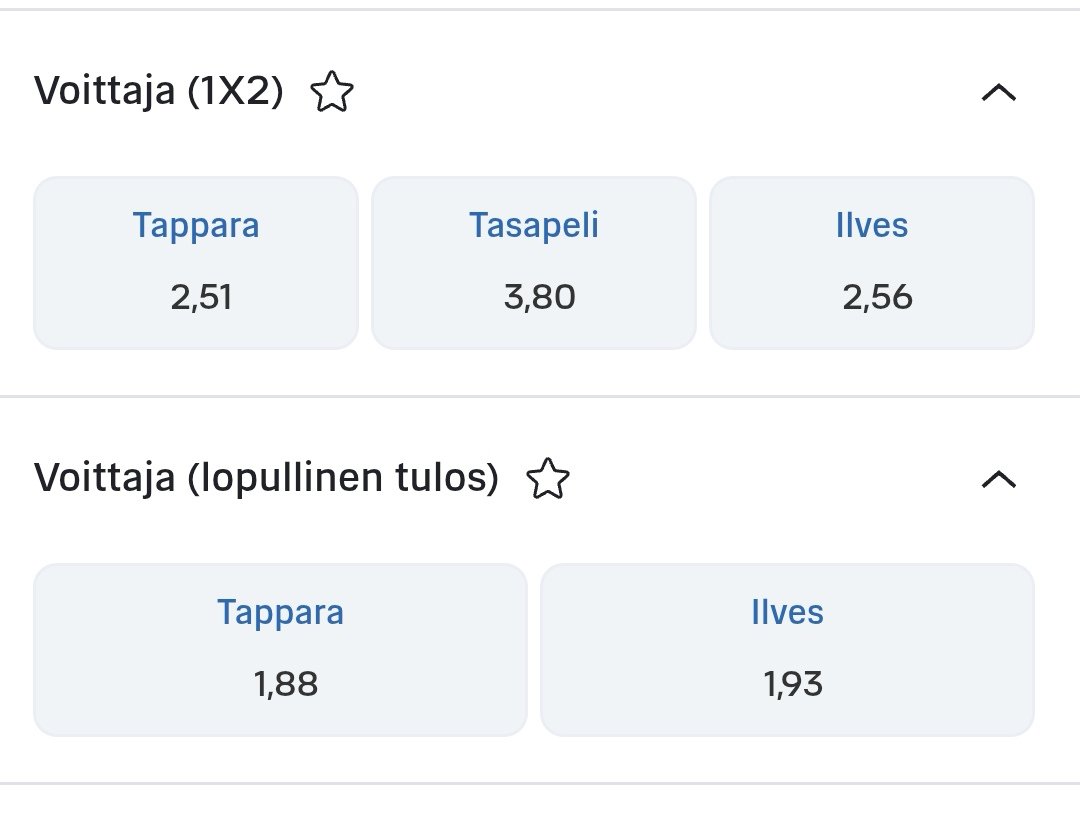Collapse the Voittaja (lopullinen tulos) chevron
The width and height of the screenshot is (1080, 830).
(x=998, y=479)
